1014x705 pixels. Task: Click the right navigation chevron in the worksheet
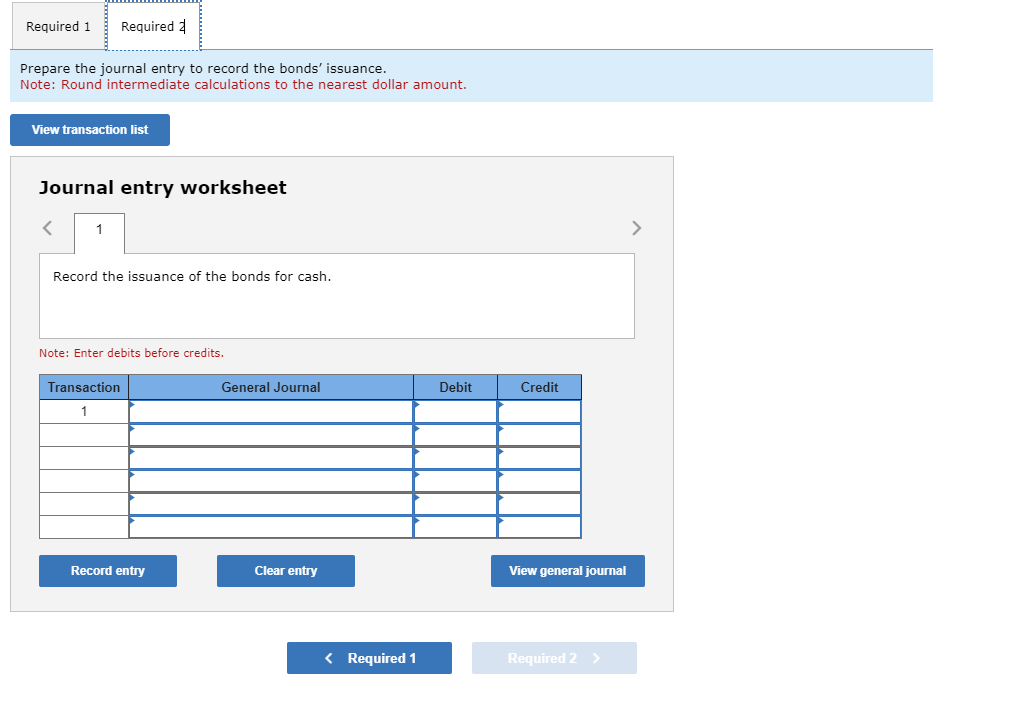point(637,228)
